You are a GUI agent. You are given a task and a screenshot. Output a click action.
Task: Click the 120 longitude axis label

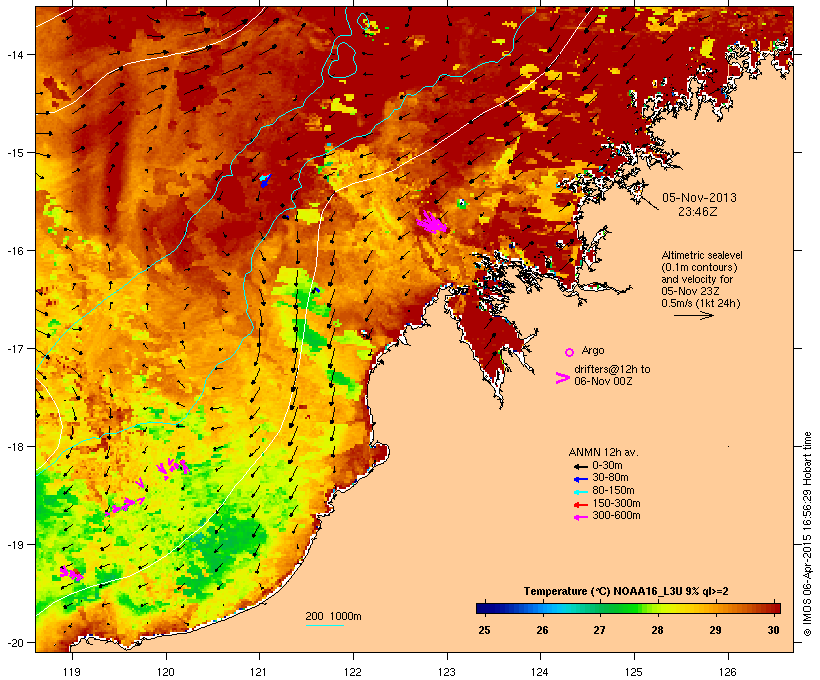click(166, 672)
